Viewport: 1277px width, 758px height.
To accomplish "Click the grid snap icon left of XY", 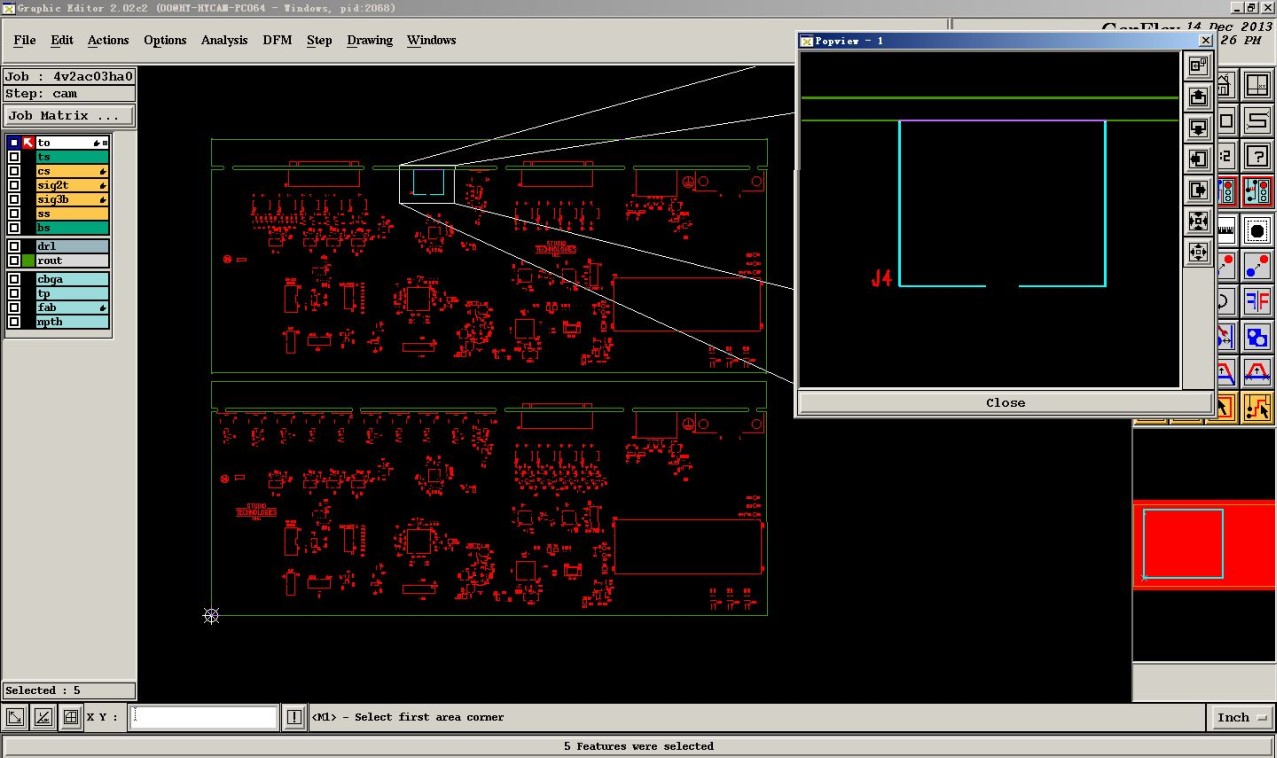I will [70, 717].
